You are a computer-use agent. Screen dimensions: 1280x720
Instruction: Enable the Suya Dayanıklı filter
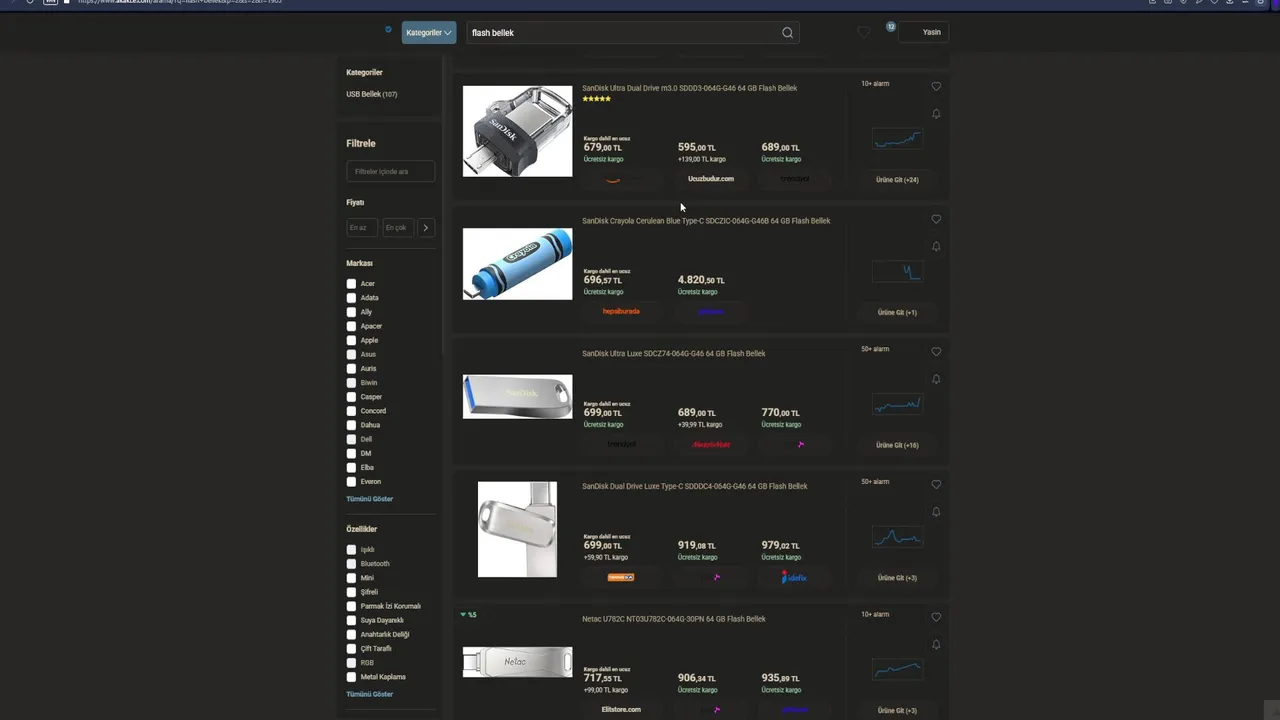coord(351,620)
